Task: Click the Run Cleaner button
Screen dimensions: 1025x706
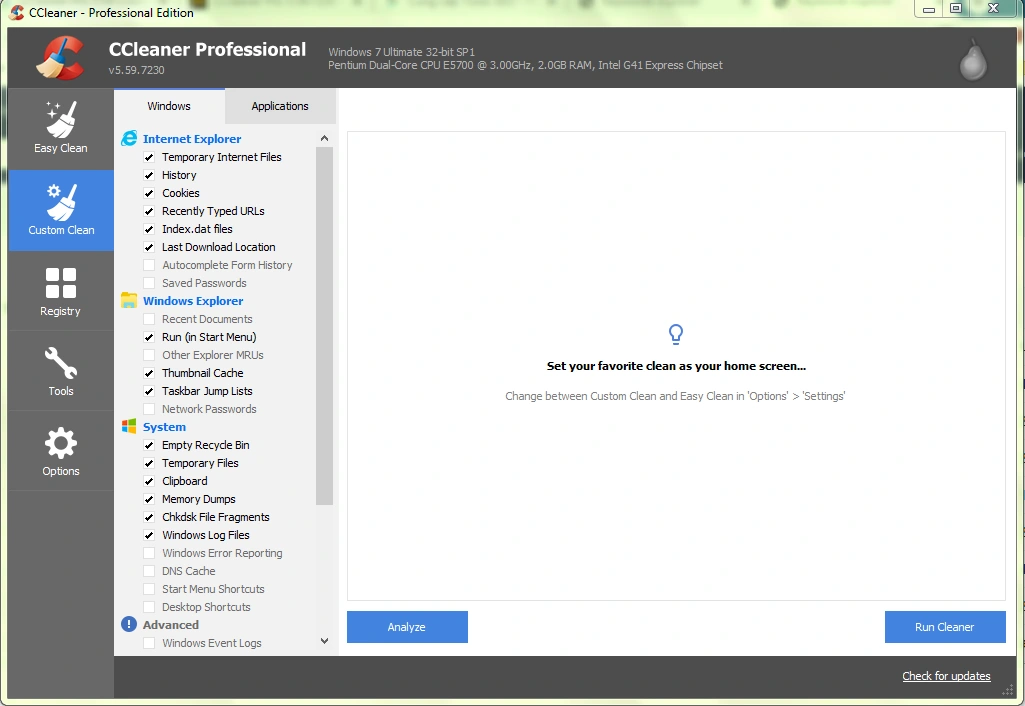Action: tap(944, 627)
